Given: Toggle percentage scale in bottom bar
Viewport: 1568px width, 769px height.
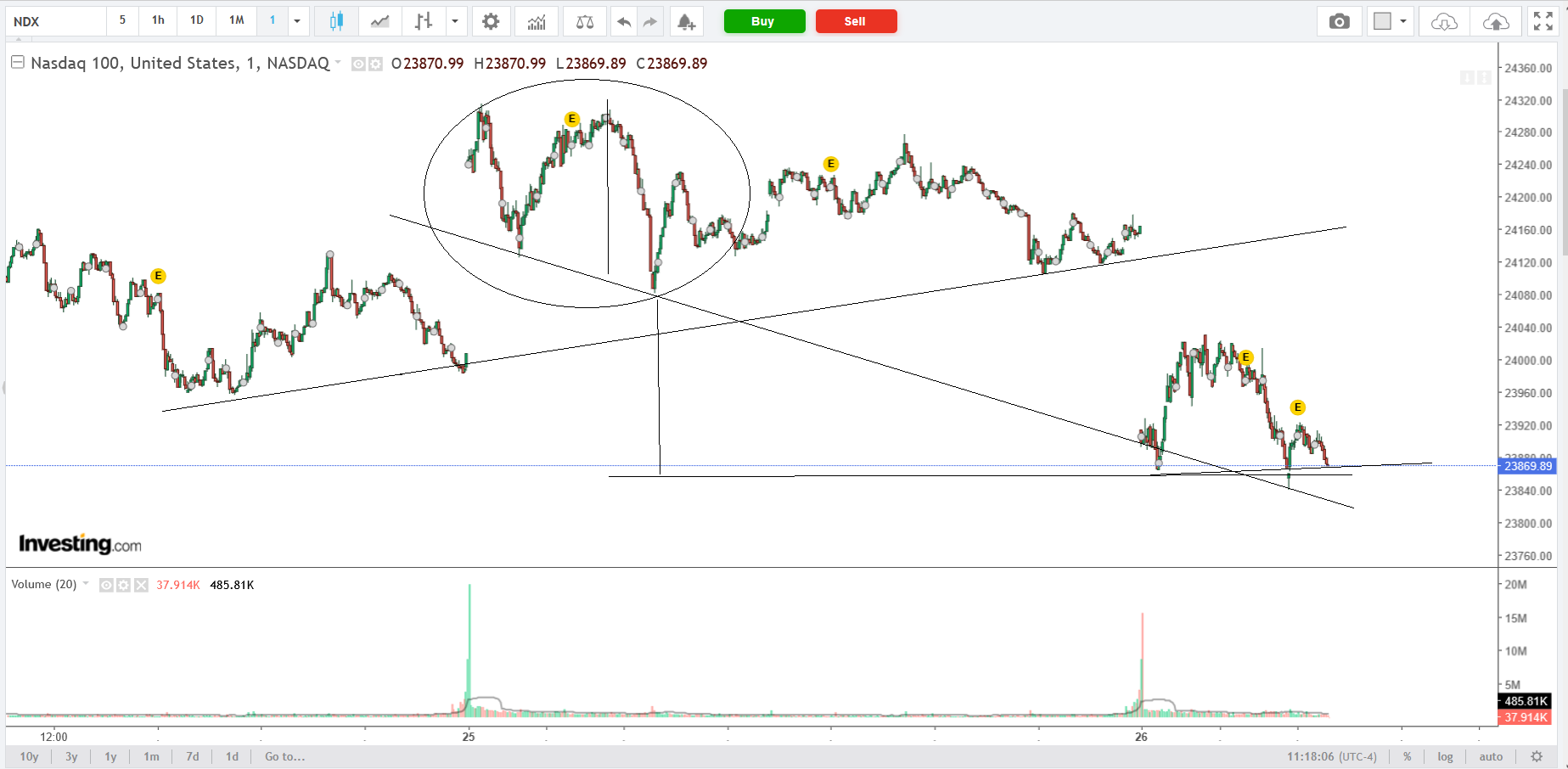Looking at the screenshot, I should point(1408,756).
